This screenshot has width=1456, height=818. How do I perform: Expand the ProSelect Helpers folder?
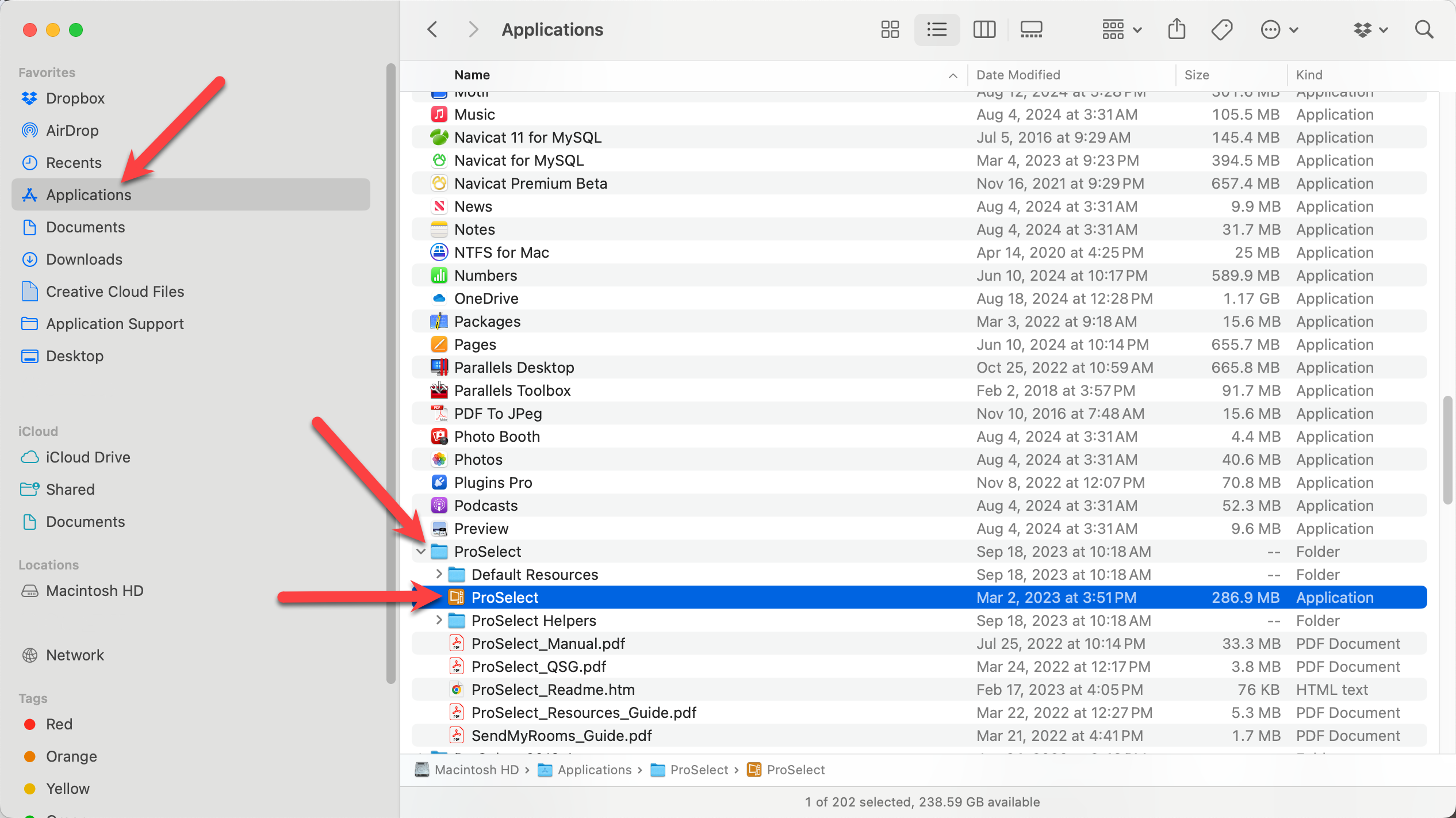click(439, 620)
